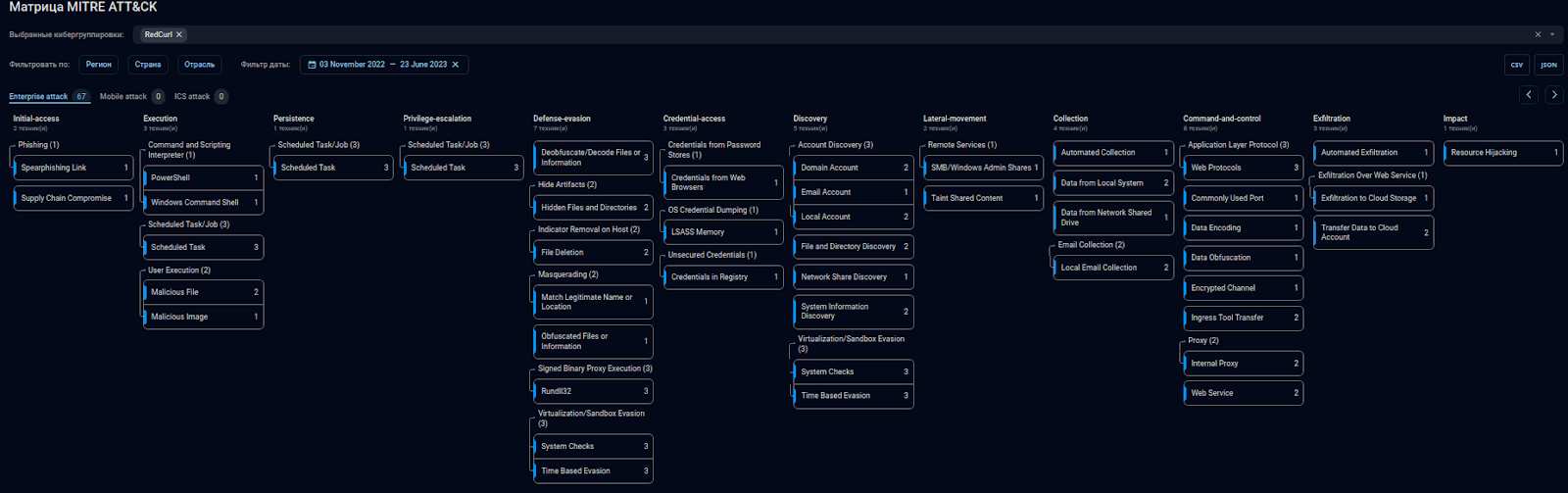Click inside the selected groups input field
1568x493 pixels.
coord(784,34)
